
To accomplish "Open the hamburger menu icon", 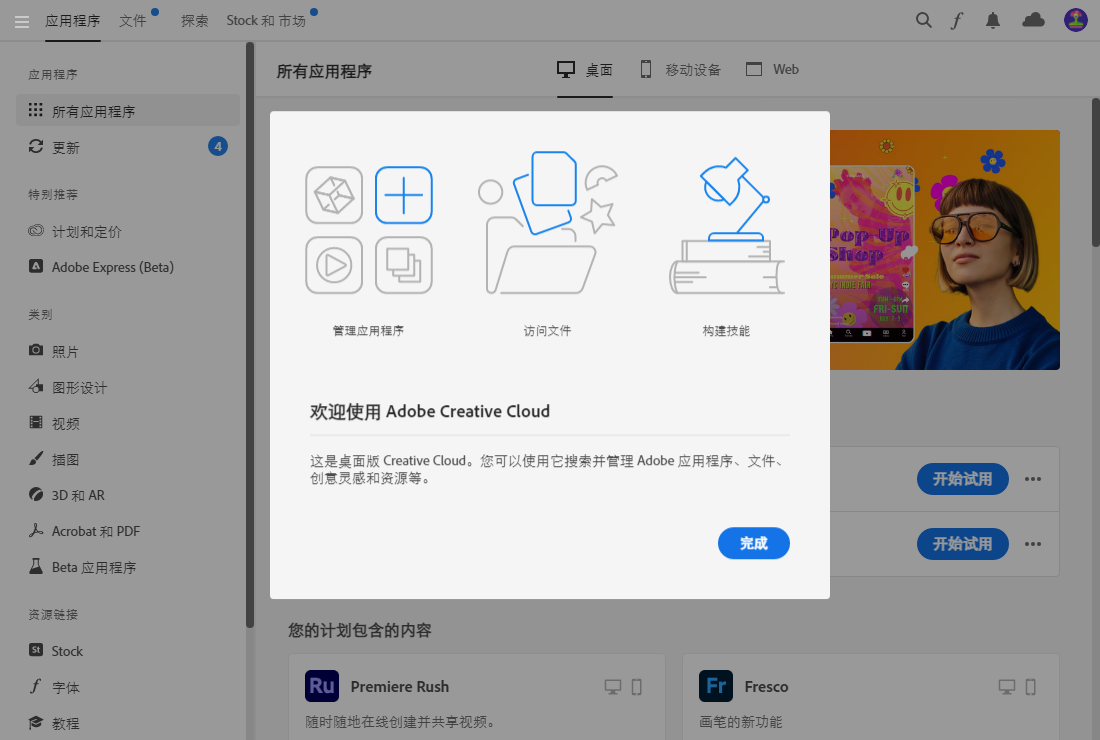I will pyautogui.click(x=22, y=22).
